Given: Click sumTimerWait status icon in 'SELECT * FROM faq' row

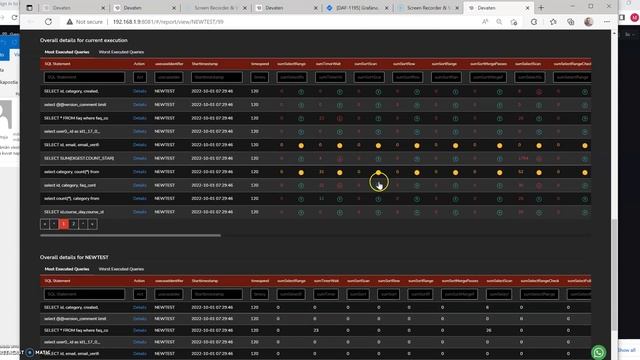Looking at the screenshot, I should [340, 119].
